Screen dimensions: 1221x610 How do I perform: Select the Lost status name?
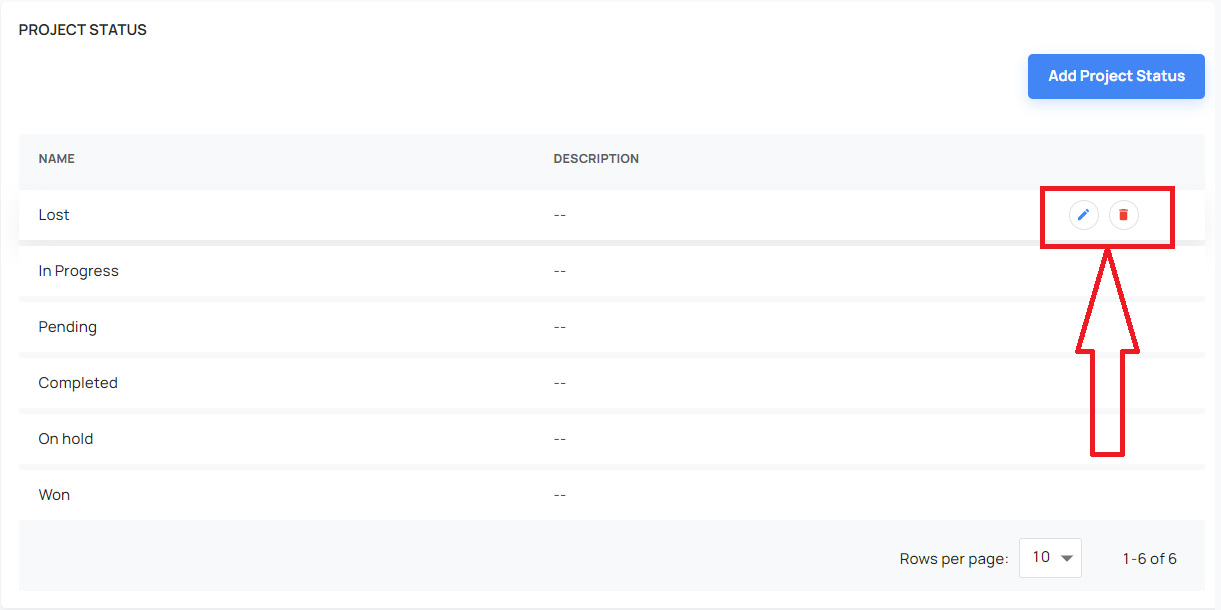[54, 215]
